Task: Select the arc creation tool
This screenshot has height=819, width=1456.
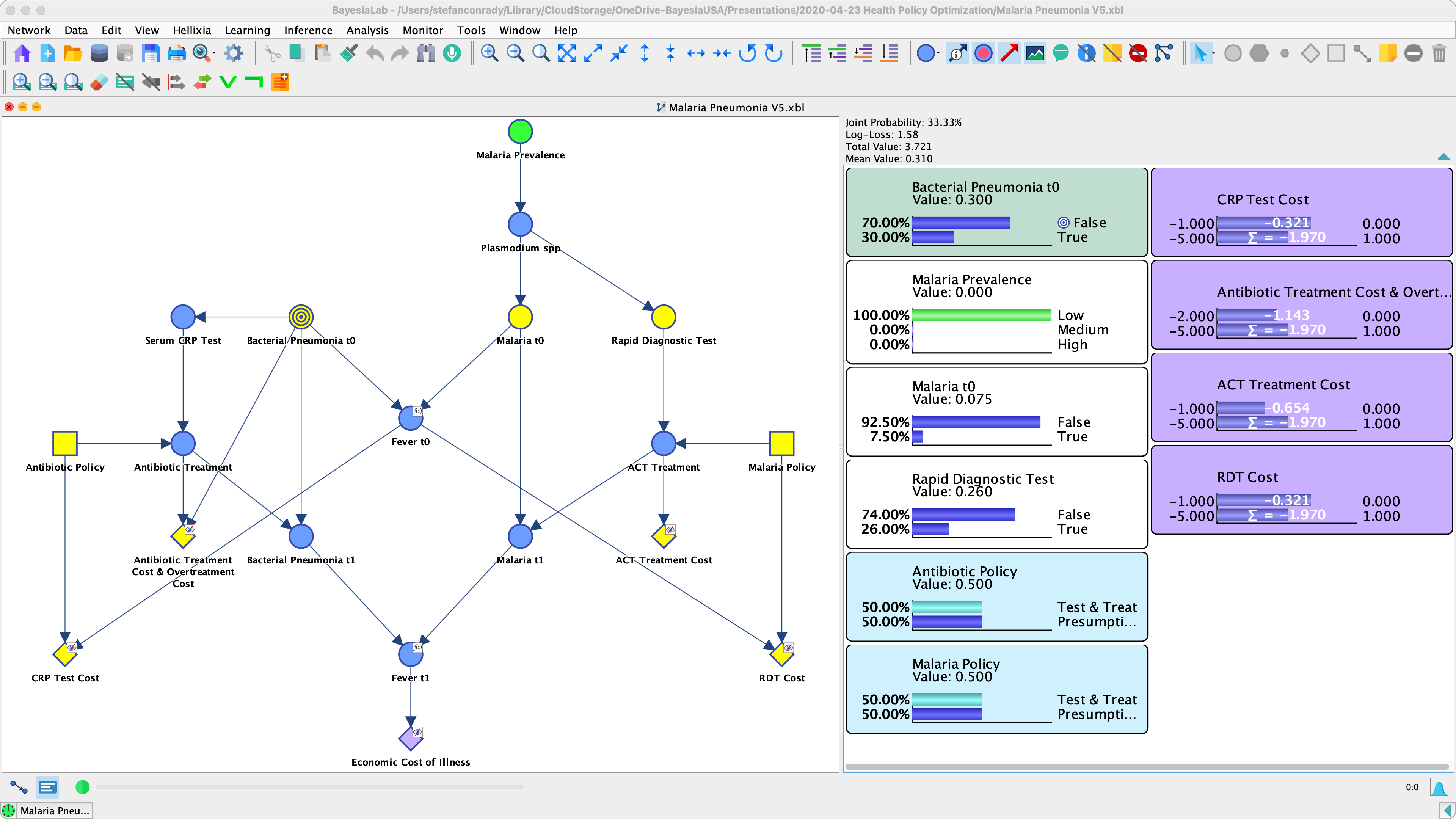Action: (x=1362, y=54)
